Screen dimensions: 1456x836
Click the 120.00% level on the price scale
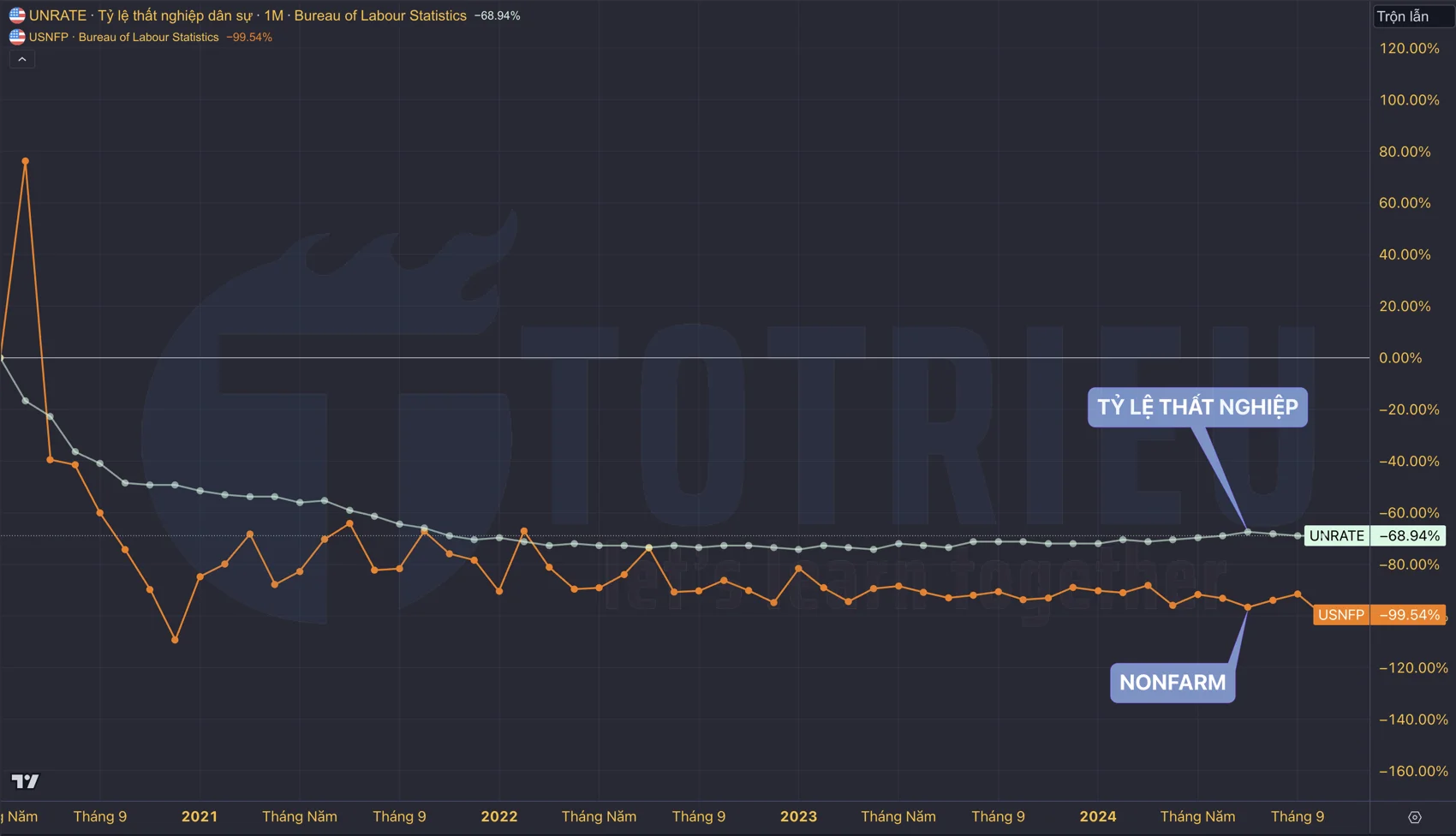tap(1409, 49)
